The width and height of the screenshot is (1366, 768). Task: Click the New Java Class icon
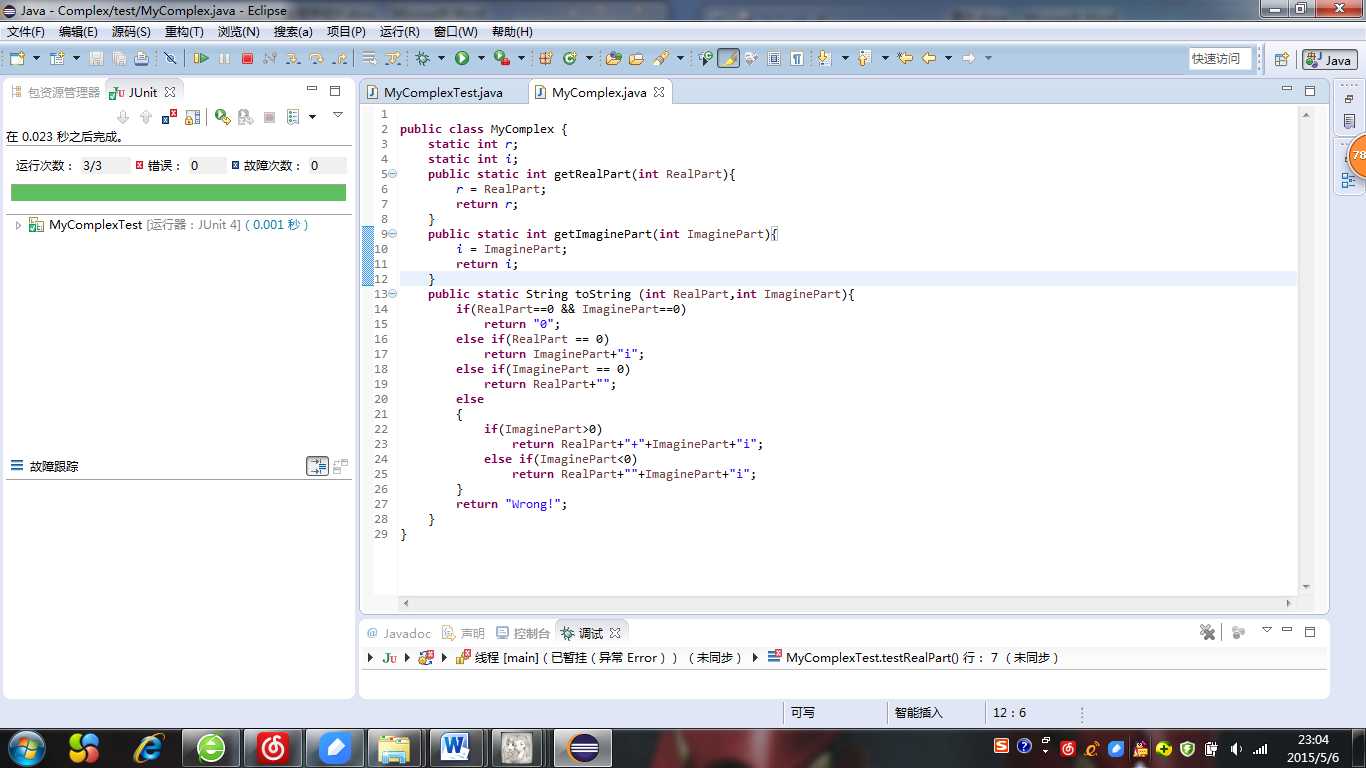click(x=570, y=59)
